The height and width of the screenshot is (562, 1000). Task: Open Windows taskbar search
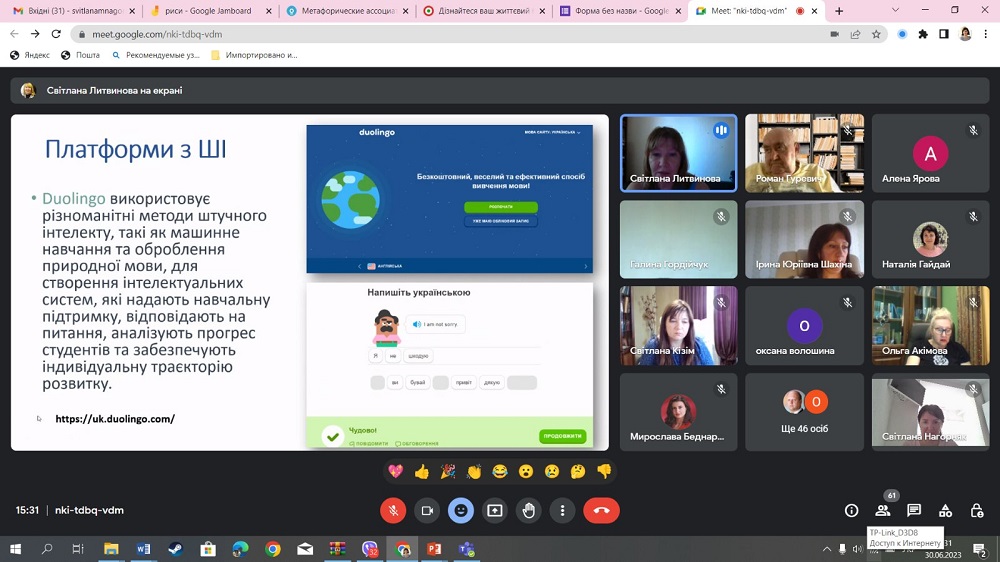(x=47, y=549)
